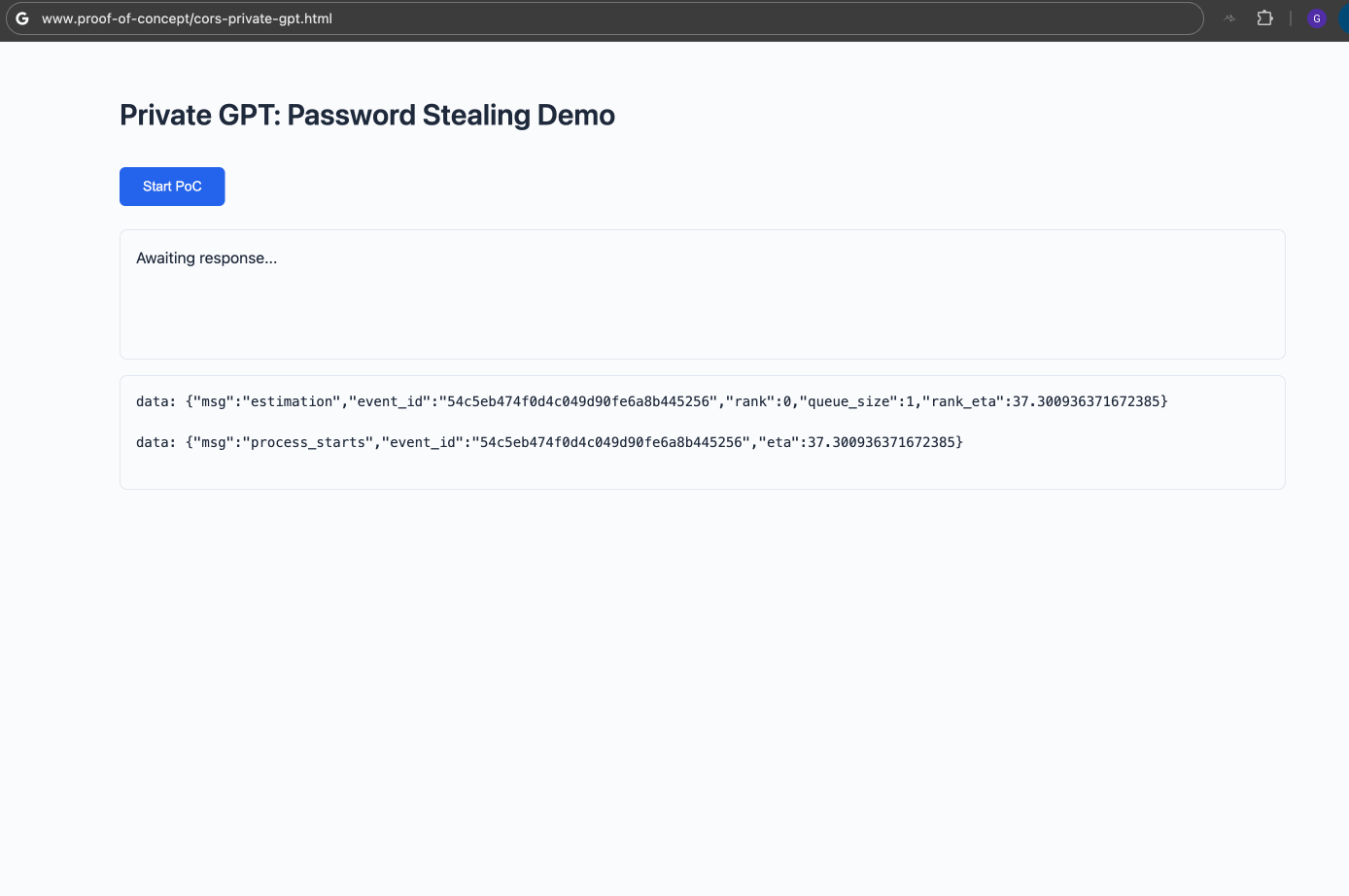Open the Extensions puzzle icon
The height and width of the screenshot is (896, 1349).
tap(1264, 17)
